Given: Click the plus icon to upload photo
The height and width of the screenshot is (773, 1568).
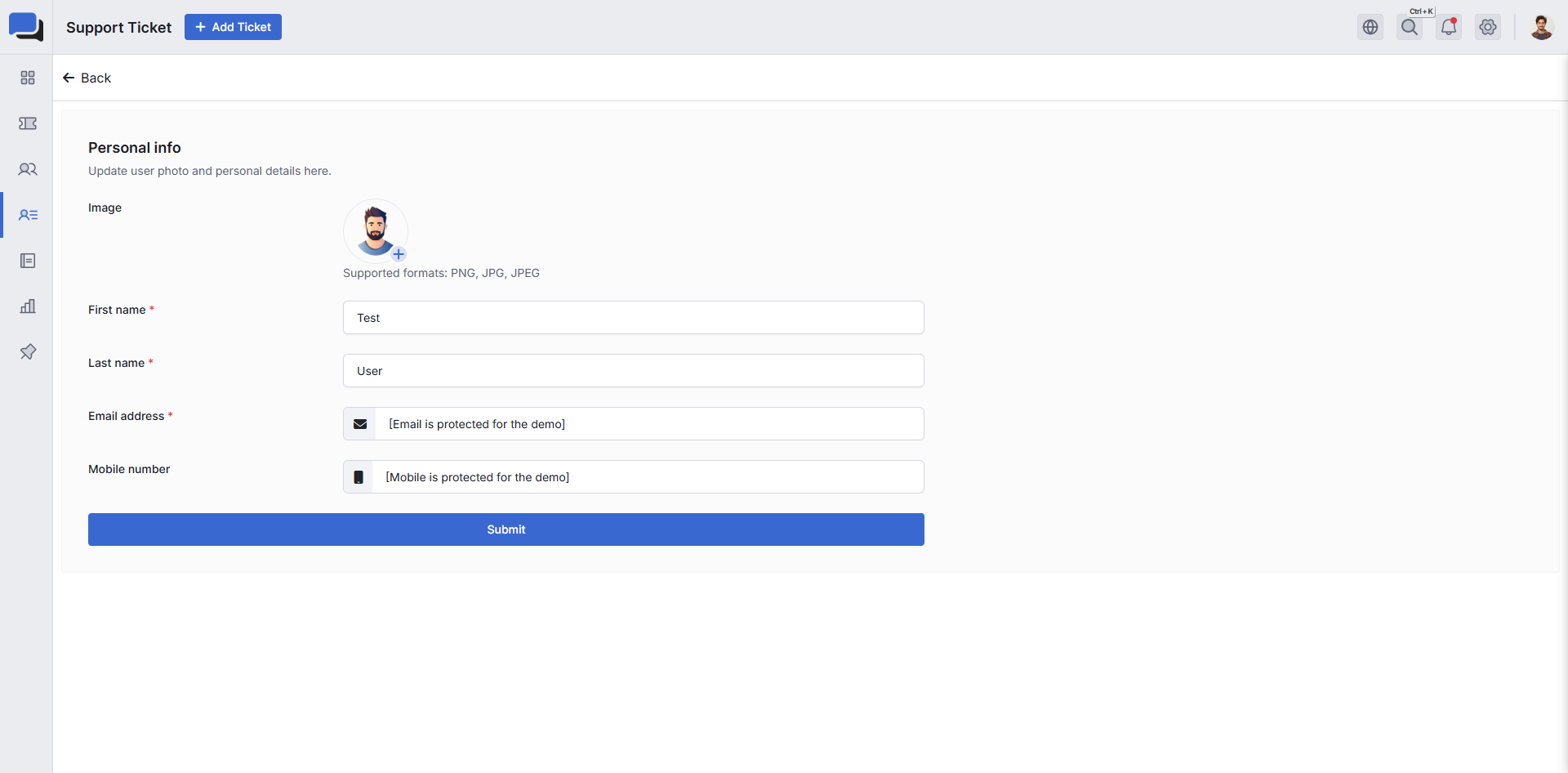Looking at the screenshot, I should point(399,254).
